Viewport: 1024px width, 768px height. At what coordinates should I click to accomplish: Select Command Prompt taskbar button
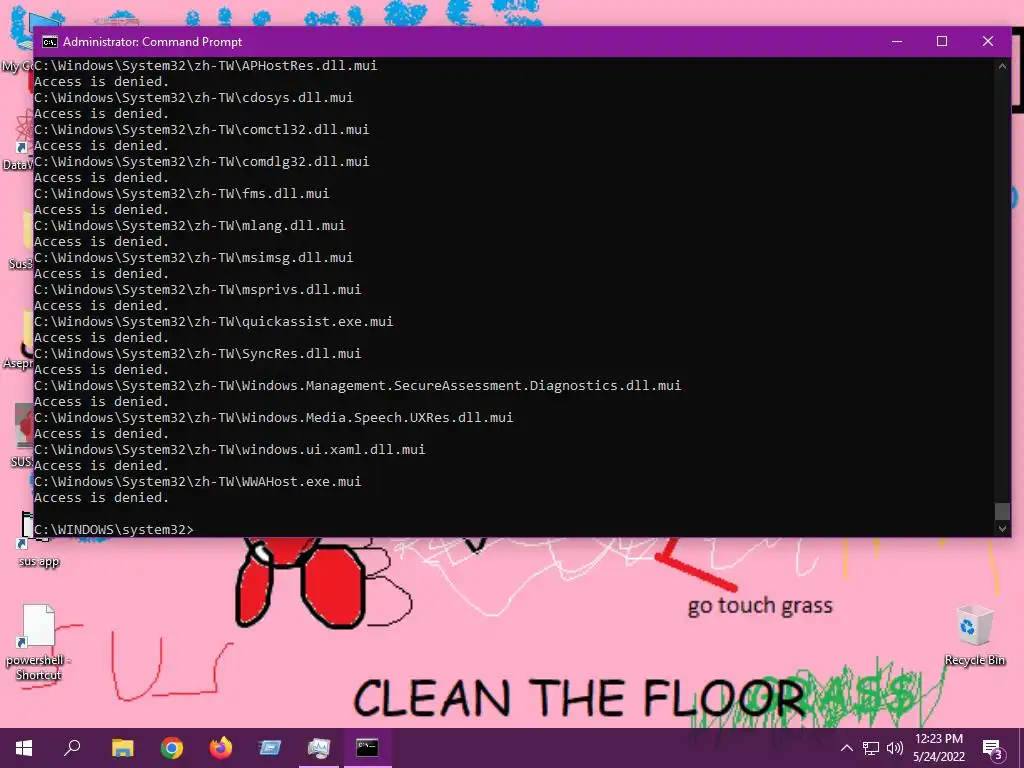(x=367, y=748)
